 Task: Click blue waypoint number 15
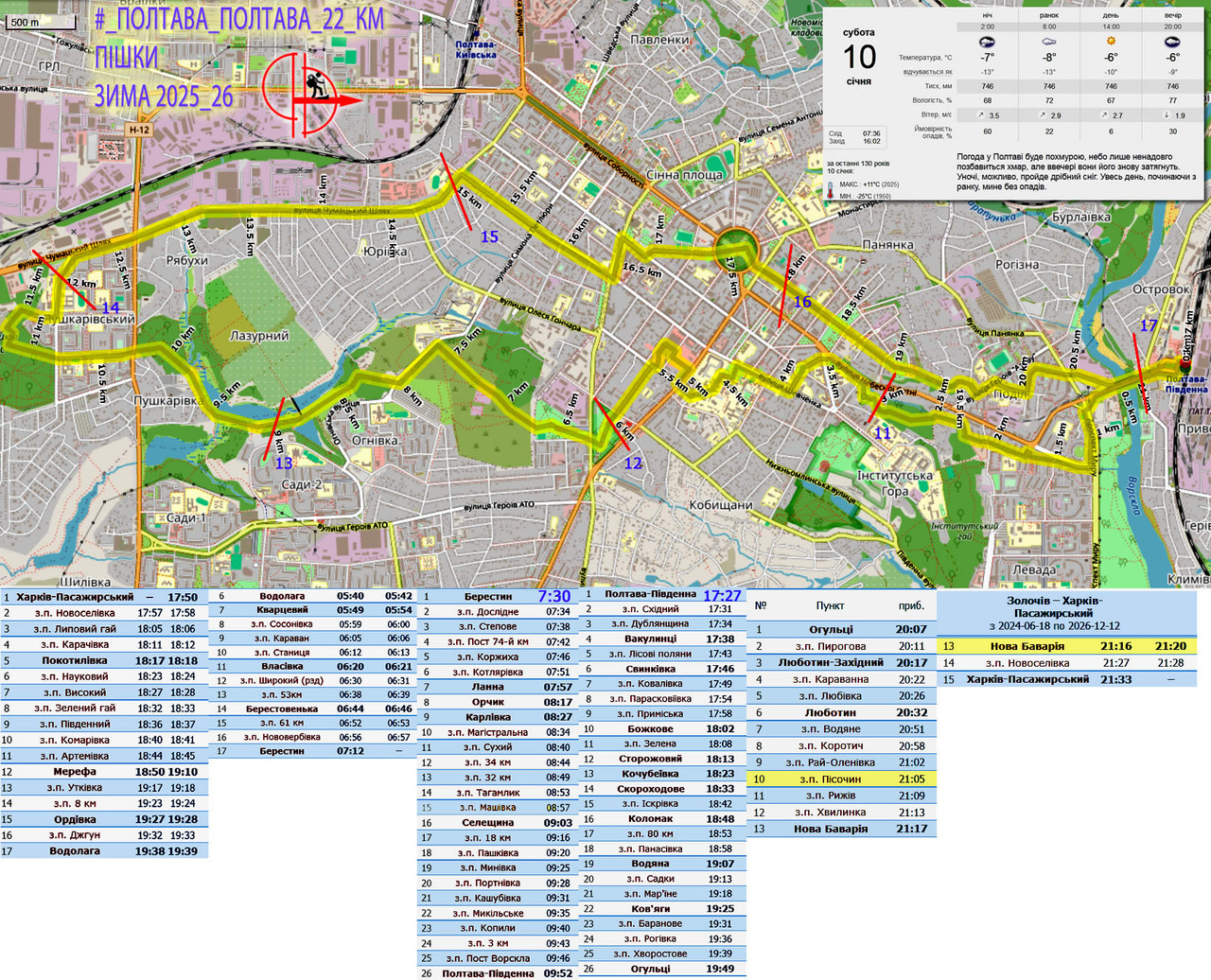(x=489, y=236)
